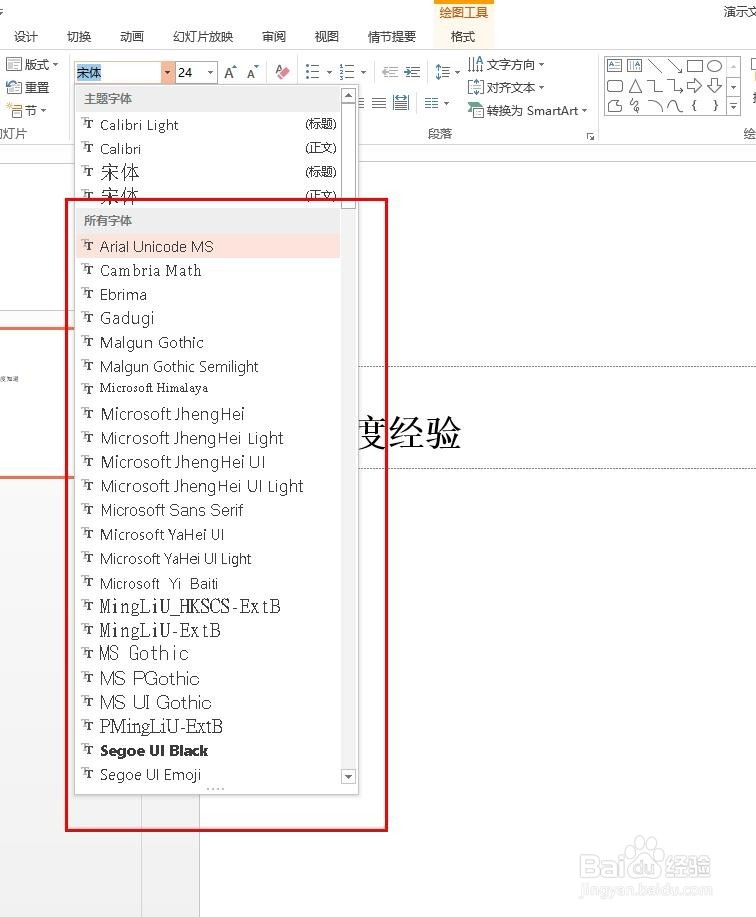Click the font size input showing 24
This screenshot has height=917, width=756.
click(191, 73)
